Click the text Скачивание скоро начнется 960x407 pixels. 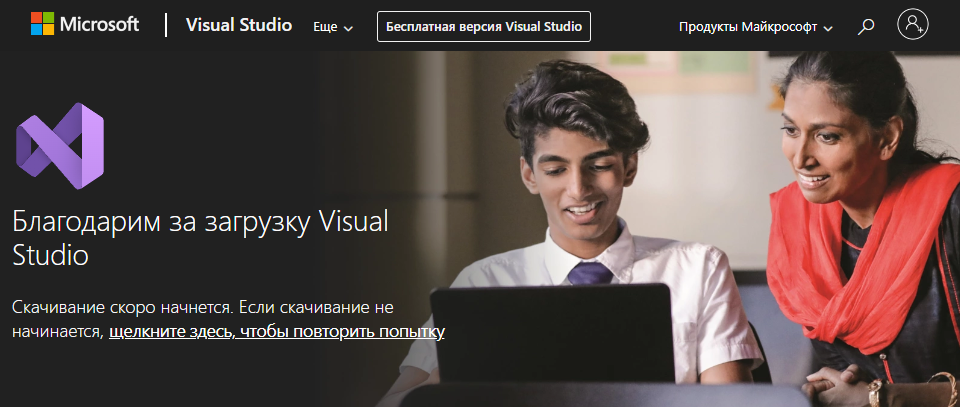click(122, 307)
